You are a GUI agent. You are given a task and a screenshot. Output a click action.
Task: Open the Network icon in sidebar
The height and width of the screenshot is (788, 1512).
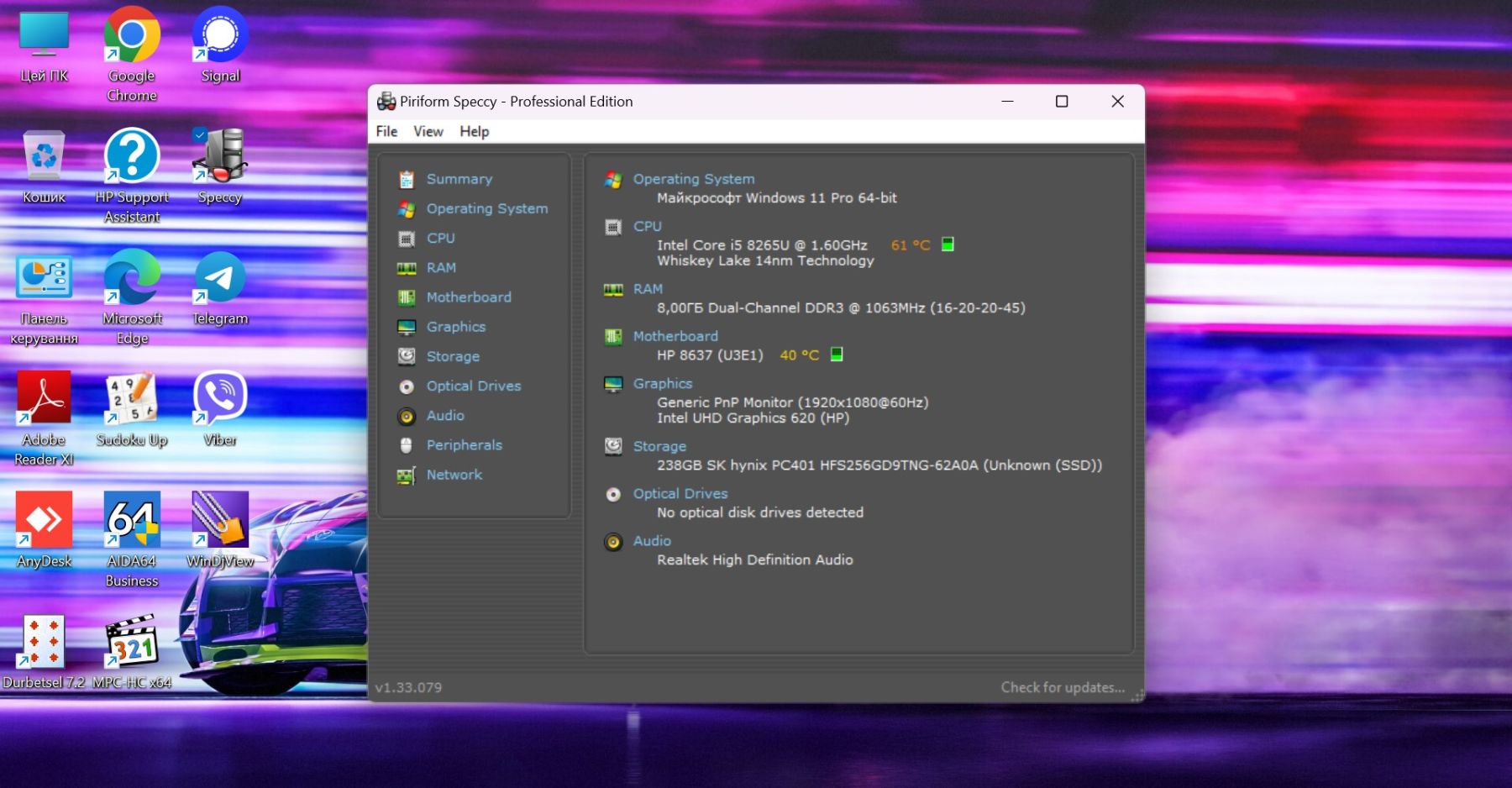(407, 475)
